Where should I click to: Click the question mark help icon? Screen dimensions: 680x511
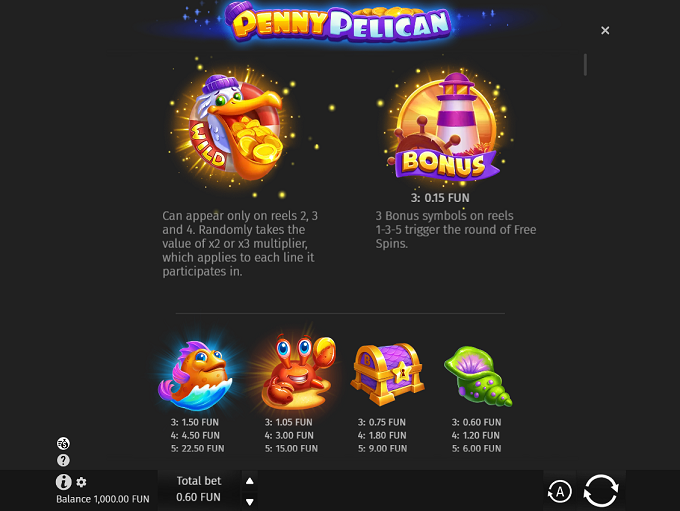coord(63,460)
